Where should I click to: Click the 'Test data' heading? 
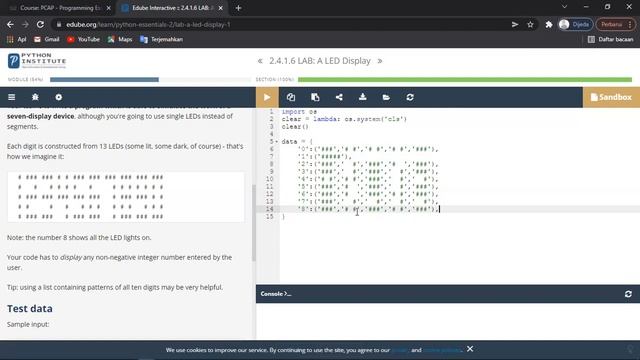(29, 309)
